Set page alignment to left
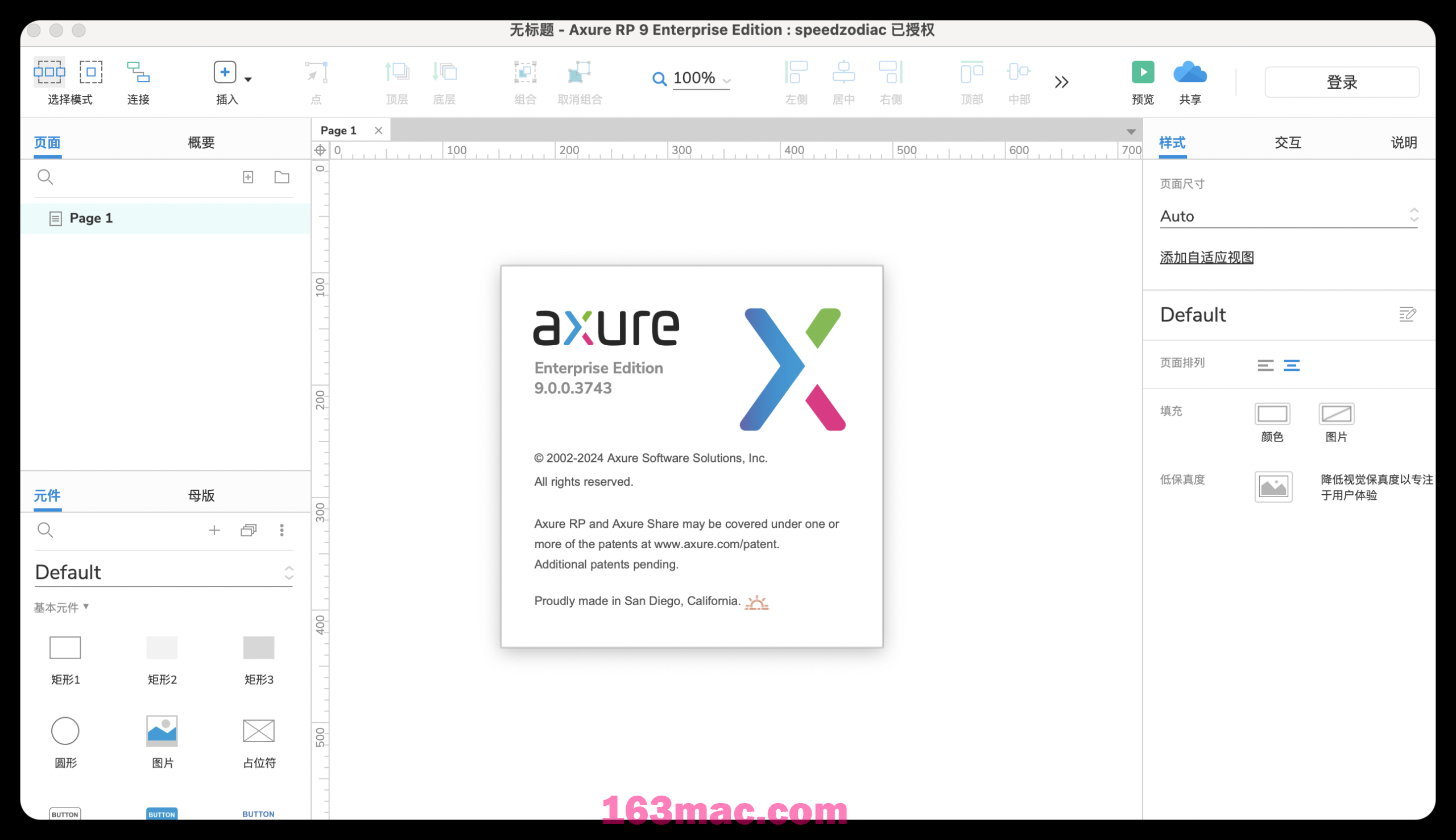1456x840 pixels. 1265,365
